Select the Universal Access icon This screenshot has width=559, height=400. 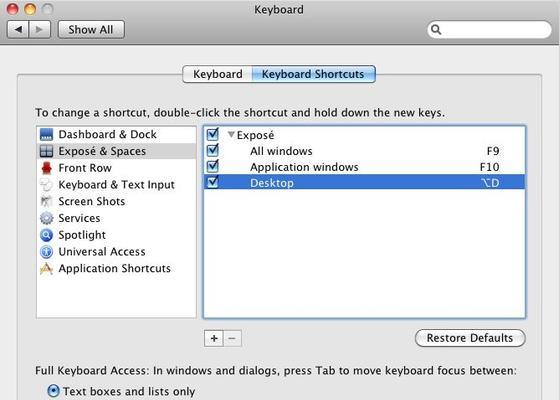click(46, 252)
